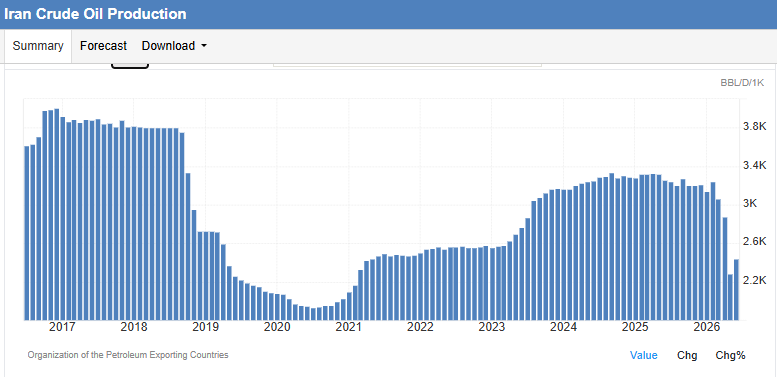The height and width of the screenshot is (377, 777).
Task: Click the 2022 x-axis label
Action: pos(420,327)
